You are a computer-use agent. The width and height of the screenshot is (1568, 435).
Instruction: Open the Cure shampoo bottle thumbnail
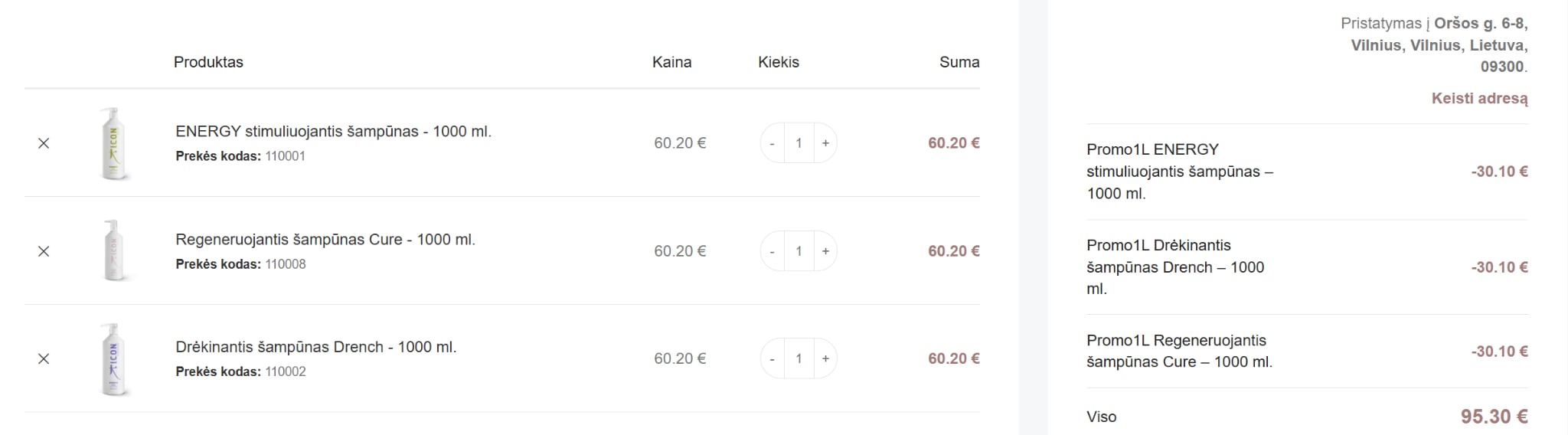tap(113, 251)
